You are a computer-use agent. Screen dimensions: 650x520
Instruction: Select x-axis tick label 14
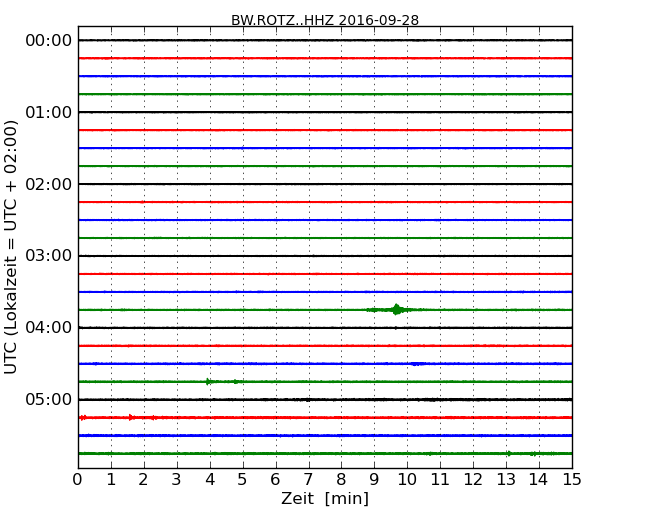(x=539, y=480)
